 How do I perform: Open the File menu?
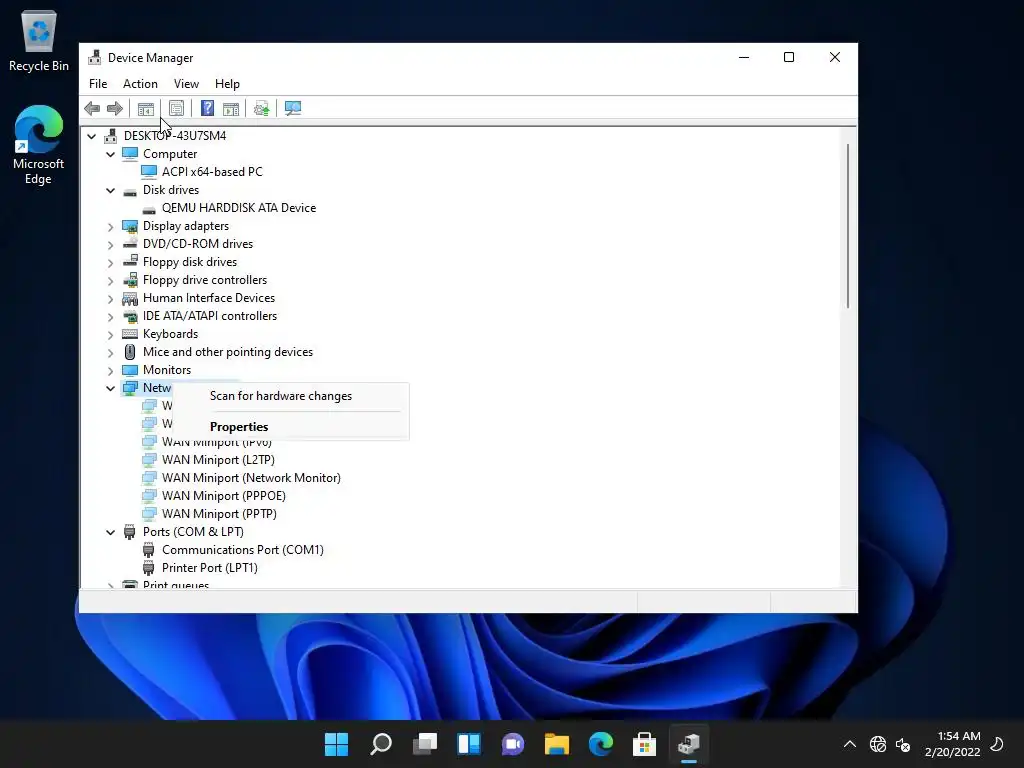(98, 84)
